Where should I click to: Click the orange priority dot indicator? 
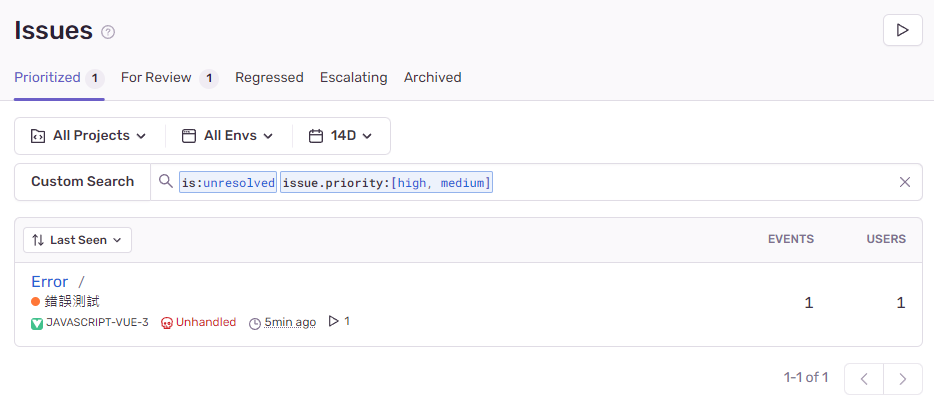(35, 301)
